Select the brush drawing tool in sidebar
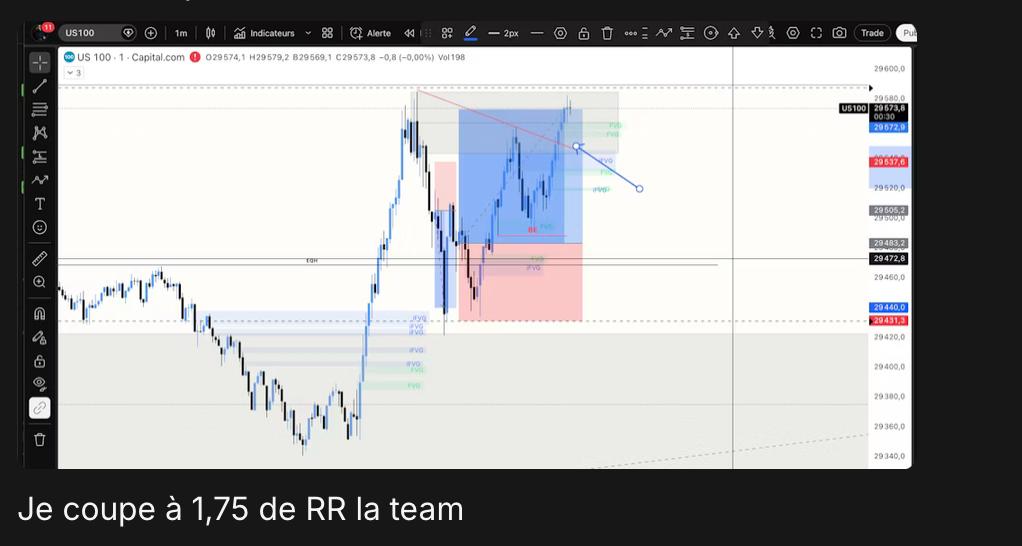Viewport: 1022px width, 546px height. [x=40, y=180]
